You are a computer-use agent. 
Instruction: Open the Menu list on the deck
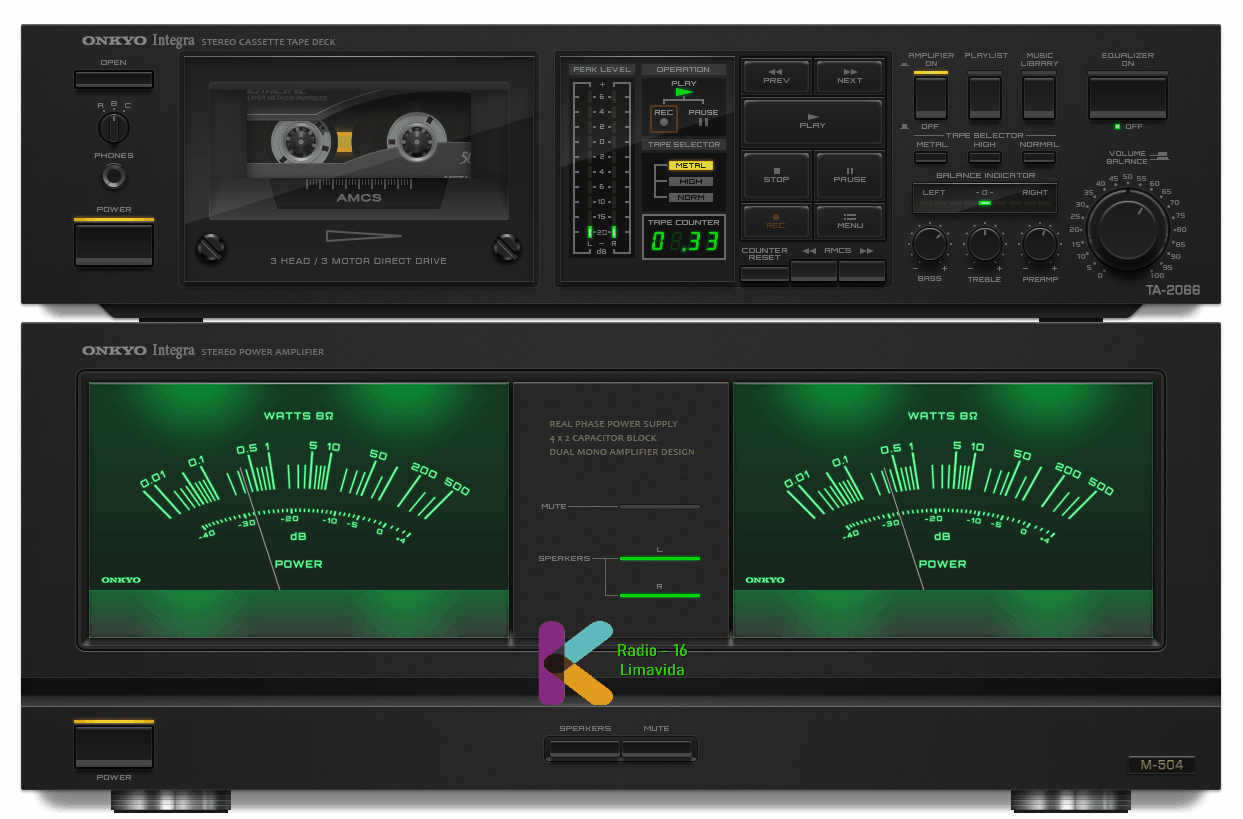click(849, 222)
